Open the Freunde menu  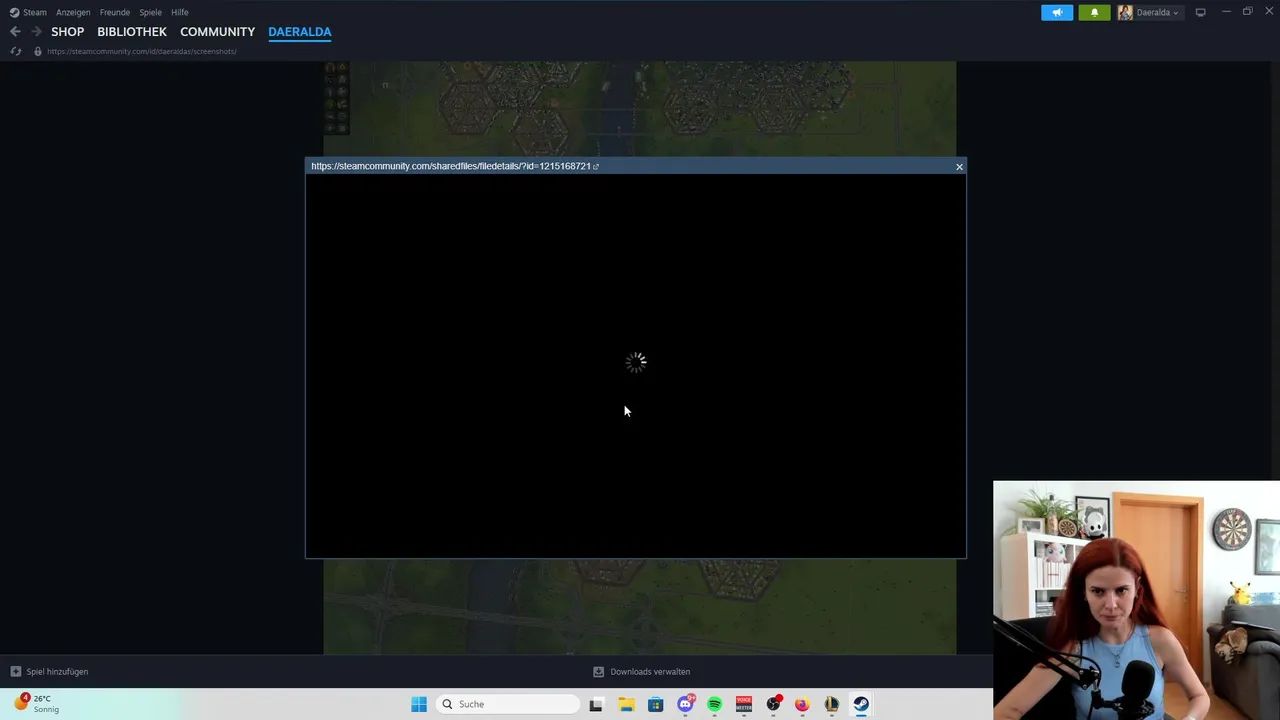115,12
